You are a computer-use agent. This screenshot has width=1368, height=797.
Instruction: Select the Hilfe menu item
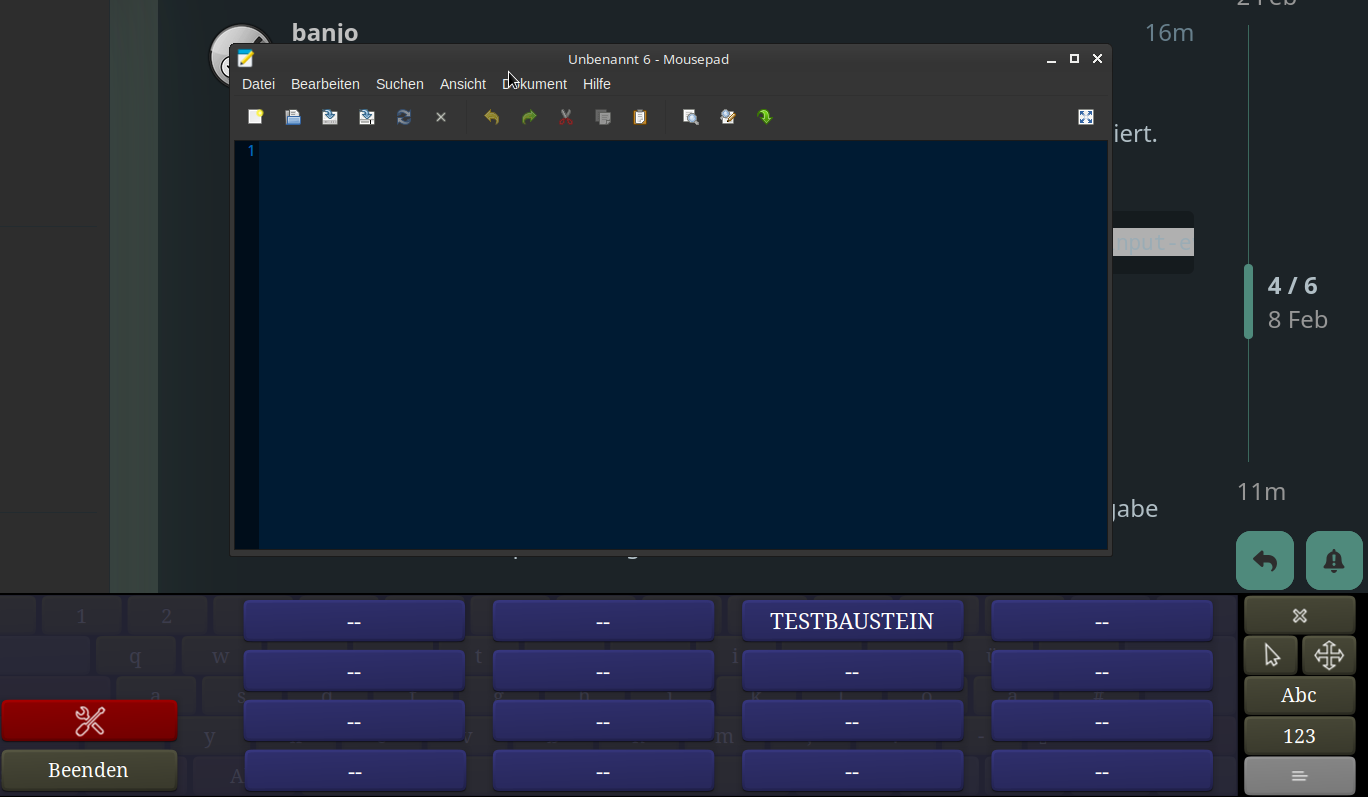coord(597,84)
